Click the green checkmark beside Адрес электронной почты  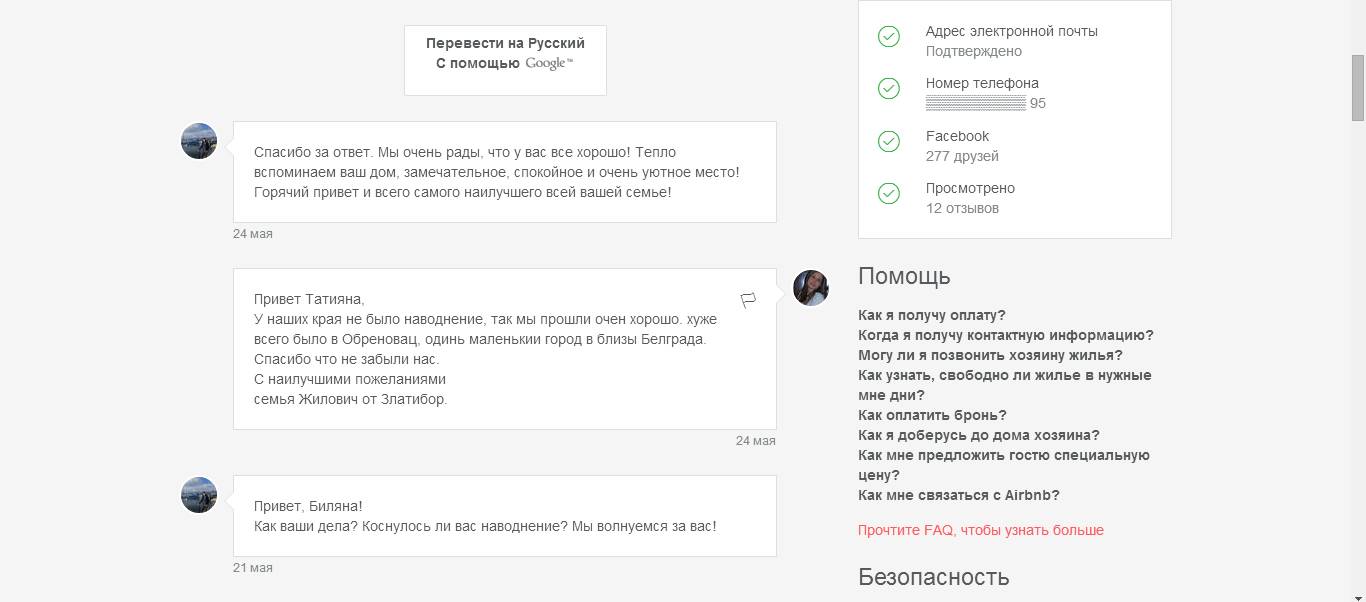[889, 37]
